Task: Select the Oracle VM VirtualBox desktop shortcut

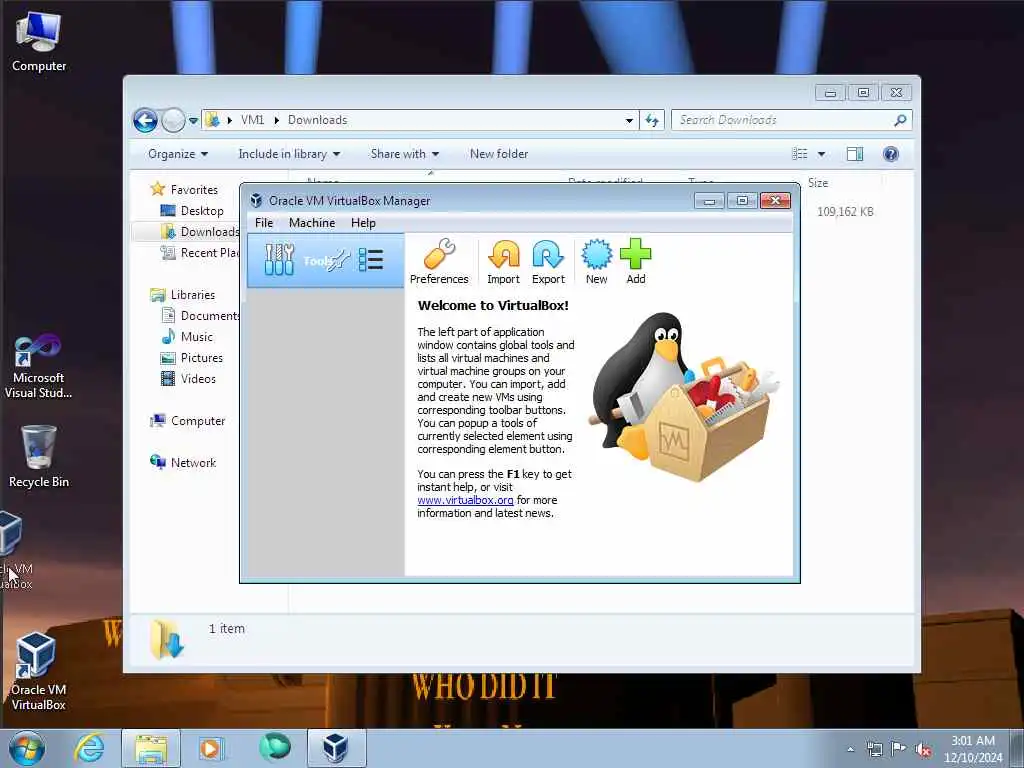Action: click(38, 671)
